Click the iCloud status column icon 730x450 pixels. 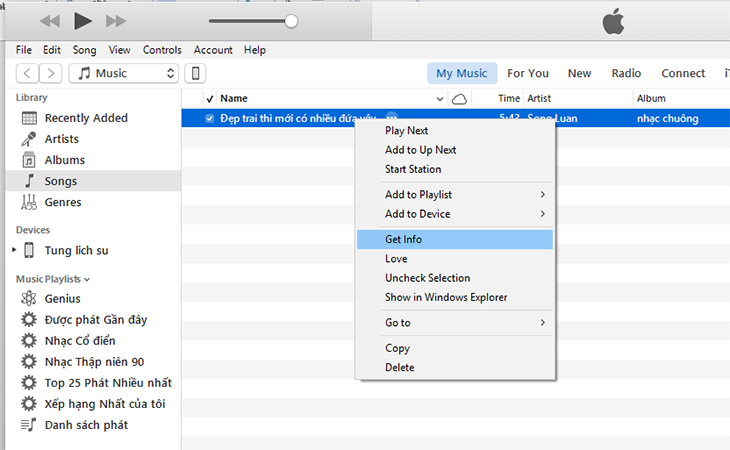(x=459, y=99)
